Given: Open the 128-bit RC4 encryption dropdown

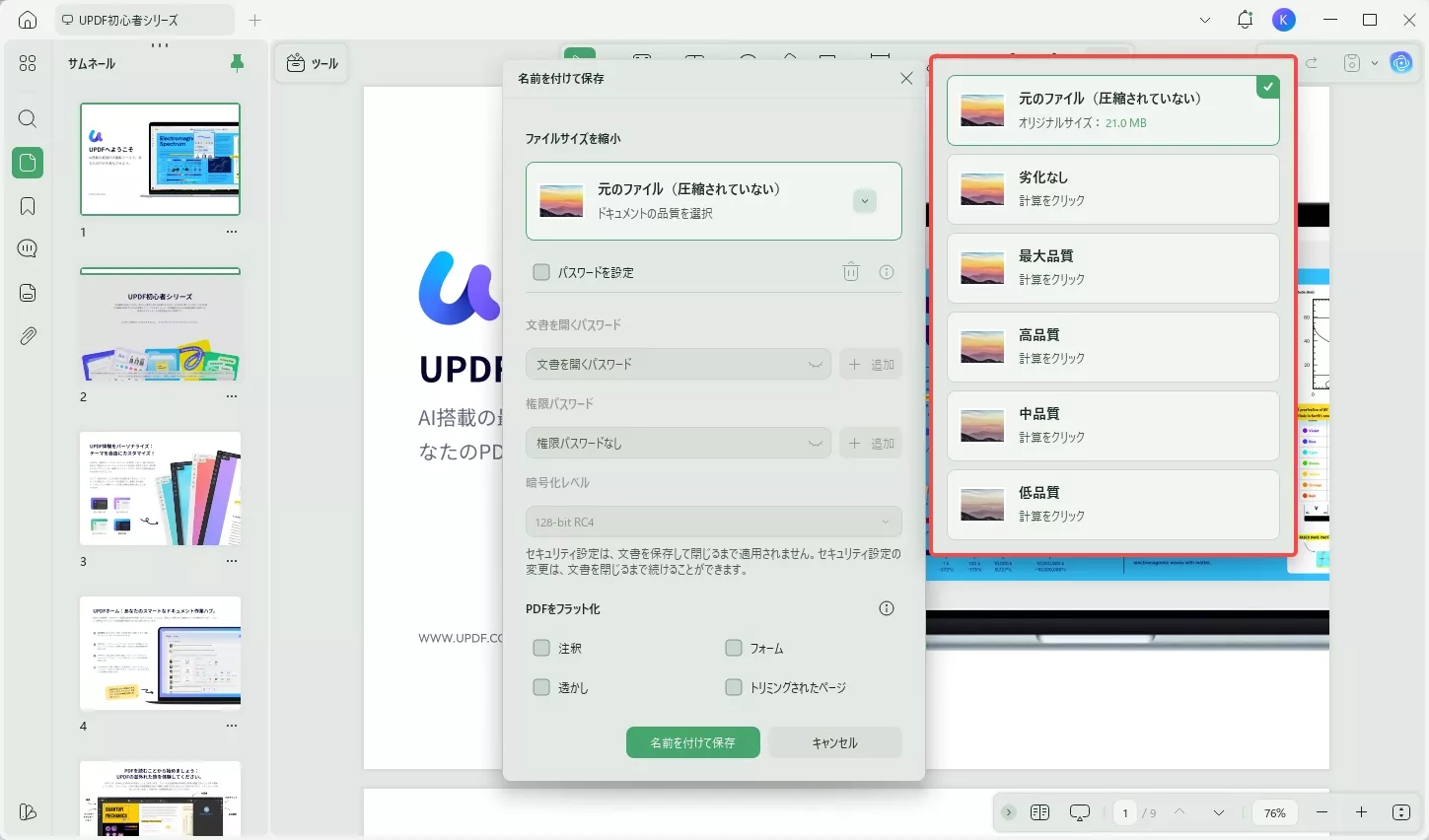Looking at the screenshot, I should click(714, 522).
